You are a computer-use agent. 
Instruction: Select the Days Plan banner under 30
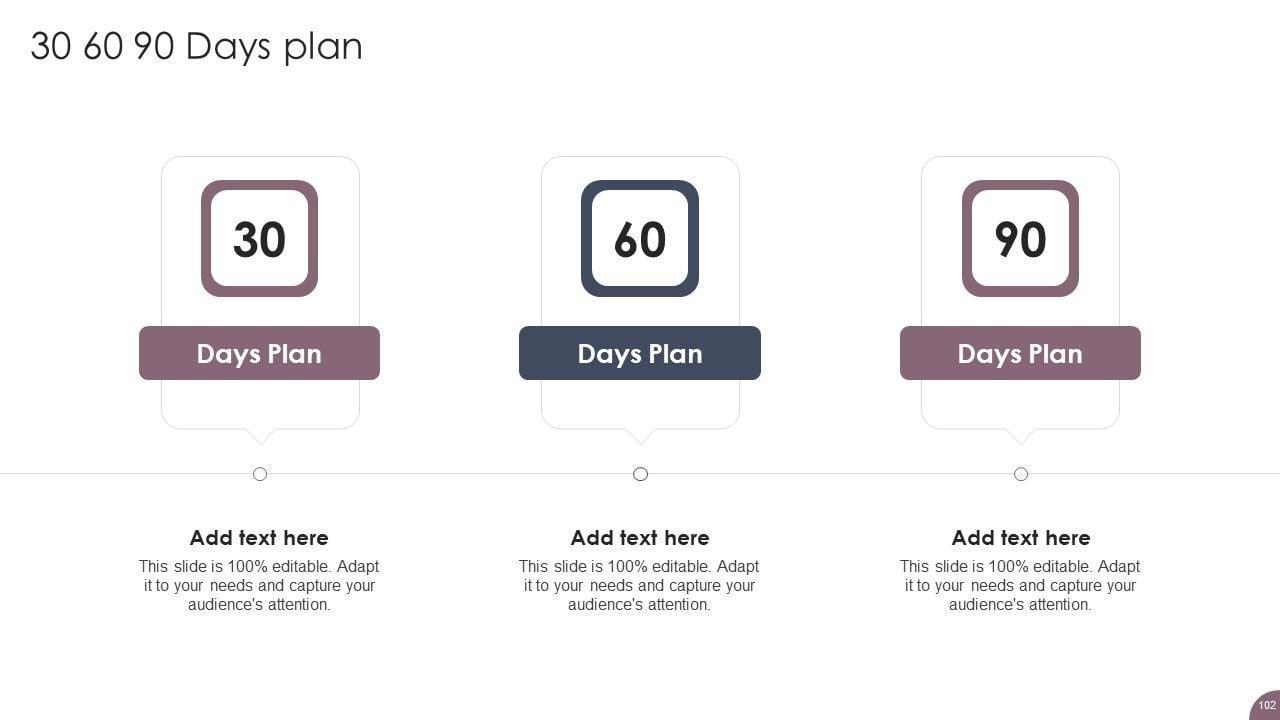click(x=259, y=353)
